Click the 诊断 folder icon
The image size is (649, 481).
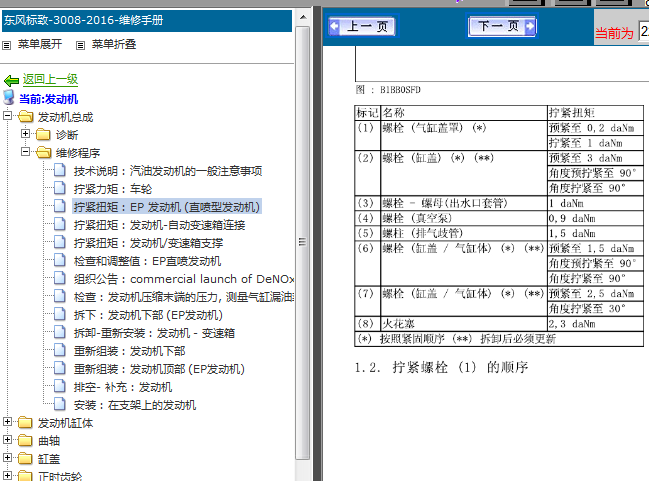tap(43, 135)
